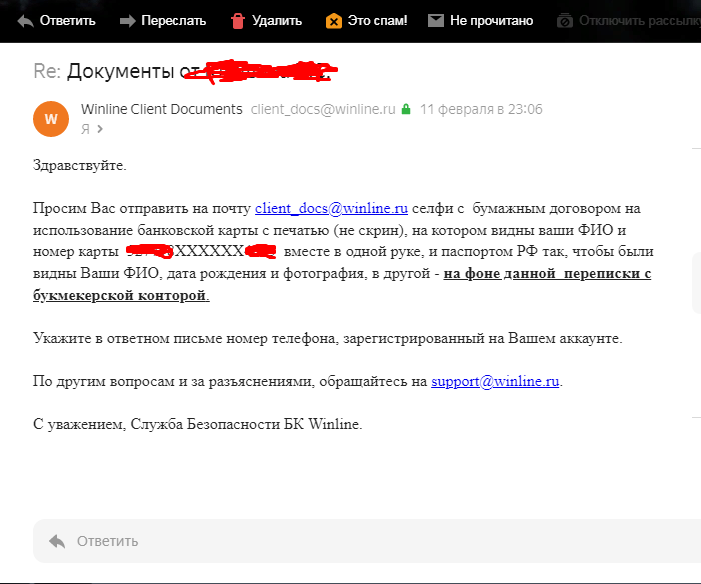Mark the email as spam with Это спам!
The width and height of the screenshot is (701, 584).
(x=334, y=20)
